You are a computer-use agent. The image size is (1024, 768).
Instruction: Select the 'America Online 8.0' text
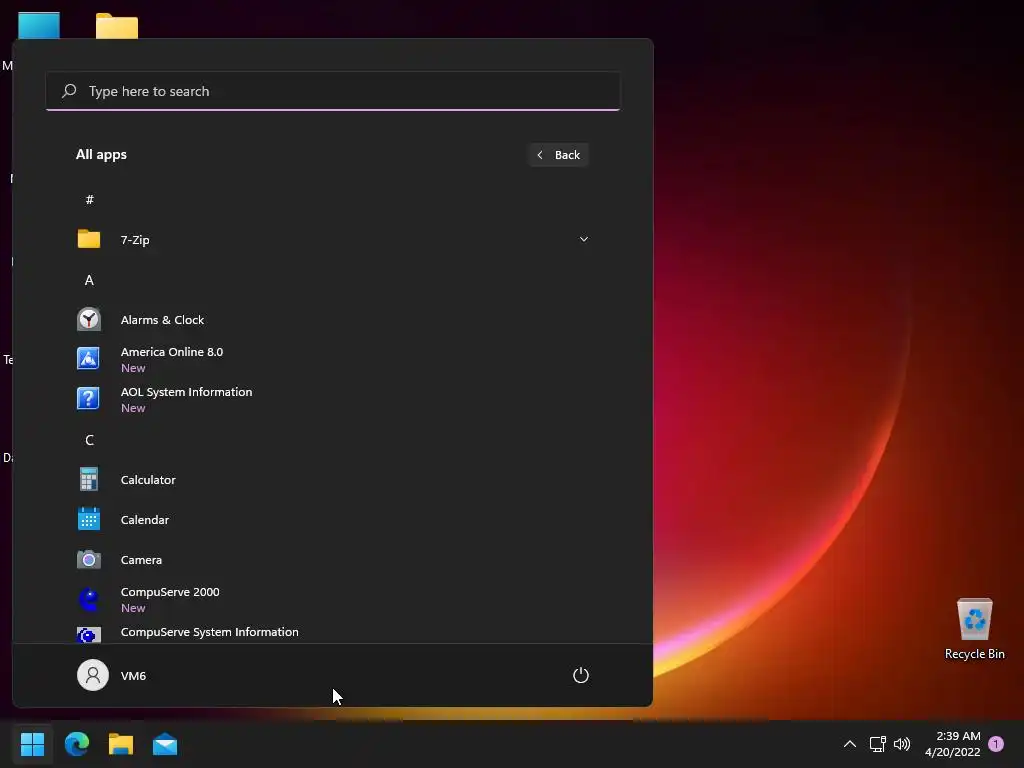pyautogui.click(x=172, y=352)
